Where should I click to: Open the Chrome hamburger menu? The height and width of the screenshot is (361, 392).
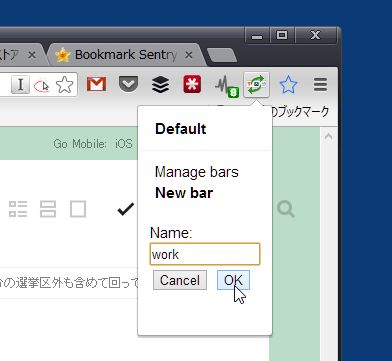[x=320, y=85]
